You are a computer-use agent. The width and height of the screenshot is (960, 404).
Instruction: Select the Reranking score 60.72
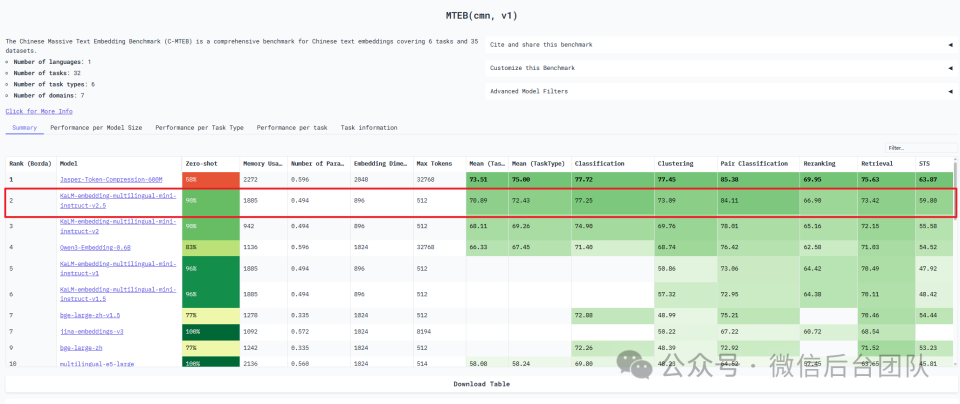click(828, 331)
